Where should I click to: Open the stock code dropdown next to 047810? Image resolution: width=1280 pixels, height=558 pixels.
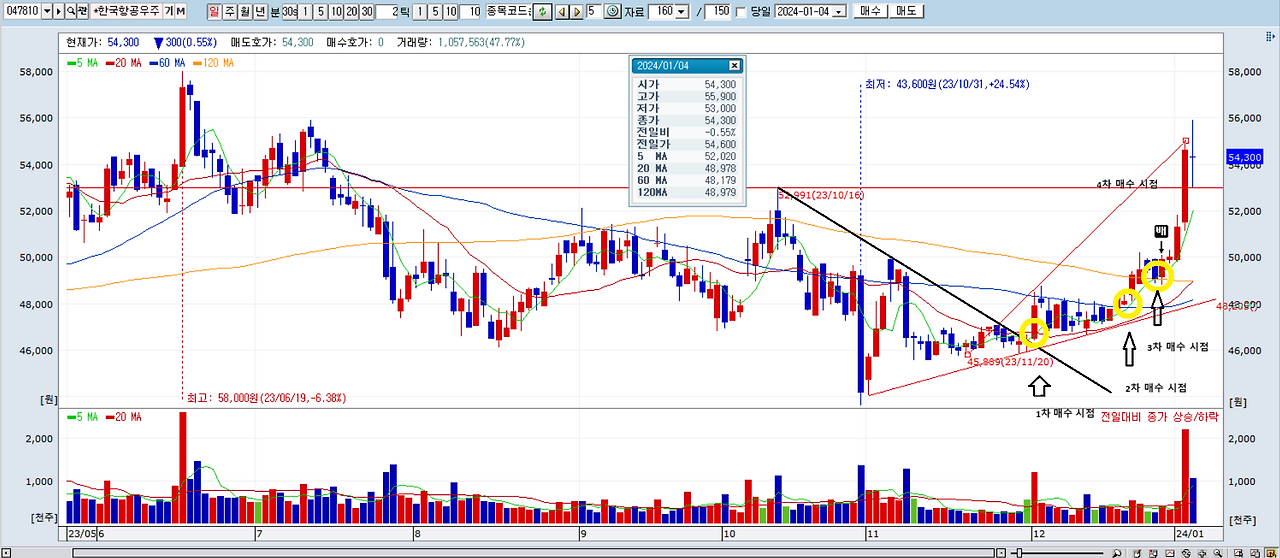click(x=47, y=11)
